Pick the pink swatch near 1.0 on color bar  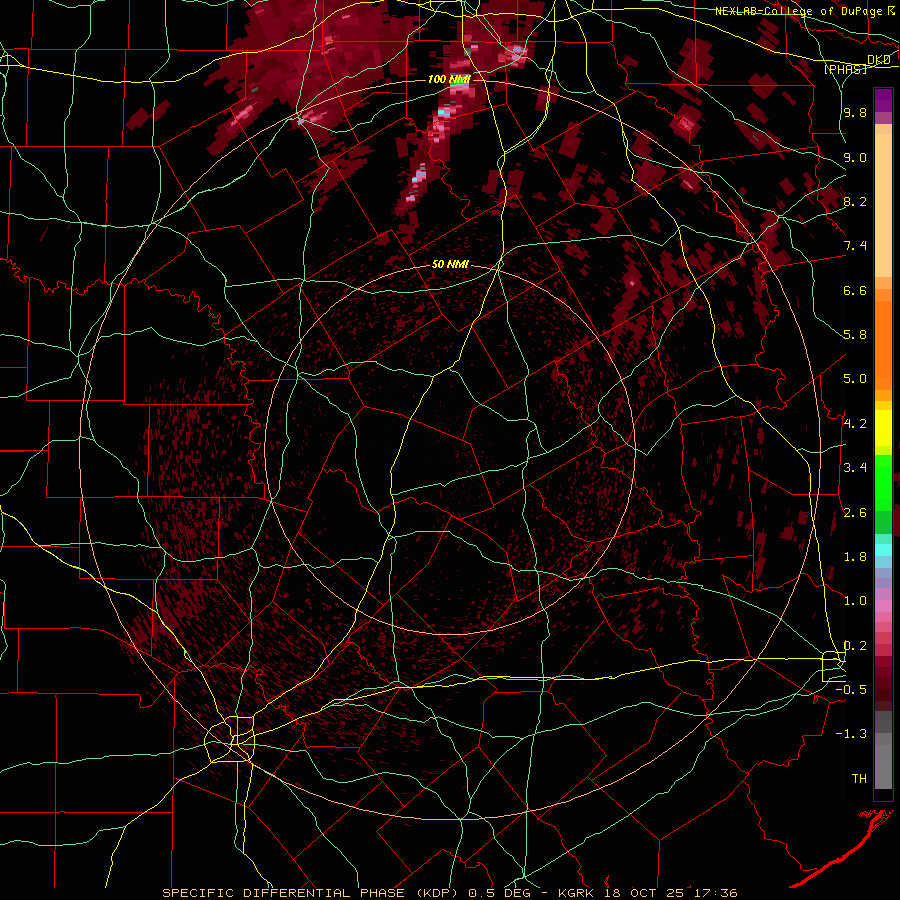pyautogui.click(x=883, y=606)
